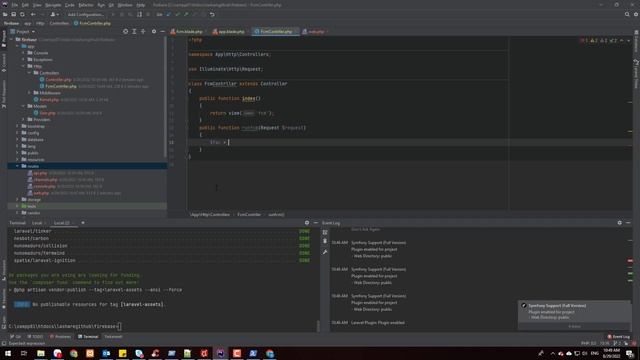Click the Collapse All icon in the Project panel
The image size is (640, 360).
(x=143, y=31)
